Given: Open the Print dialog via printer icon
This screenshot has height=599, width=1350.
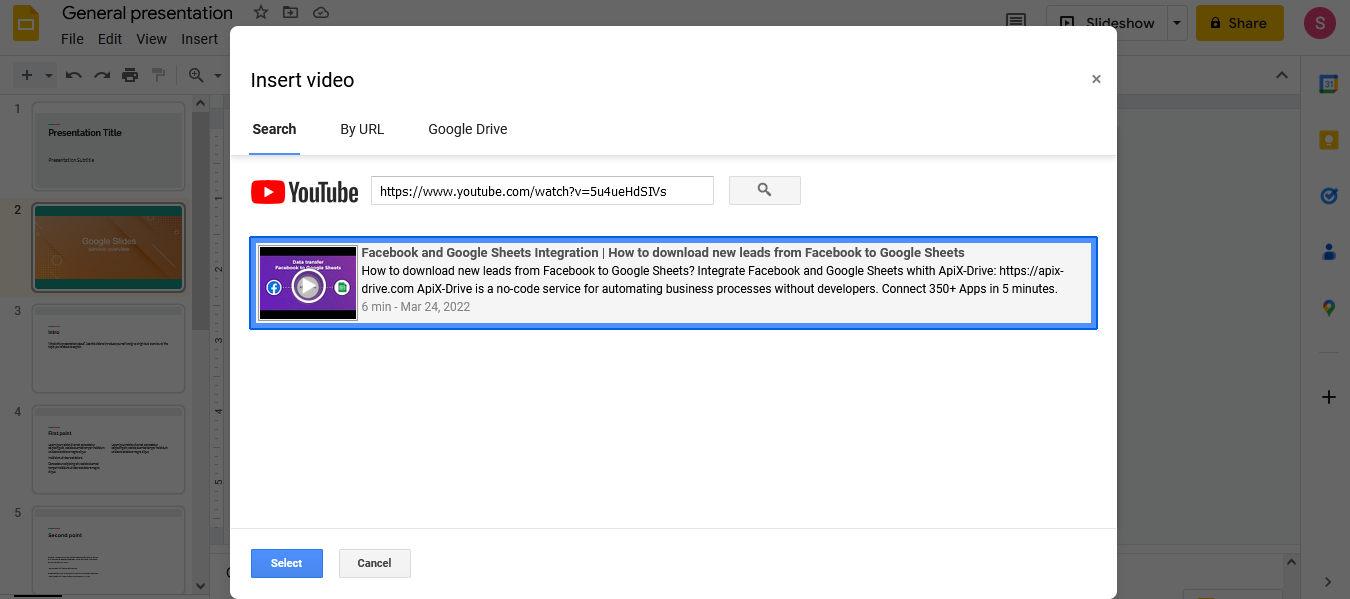Looking at the screenshot, I should (130, 74).
